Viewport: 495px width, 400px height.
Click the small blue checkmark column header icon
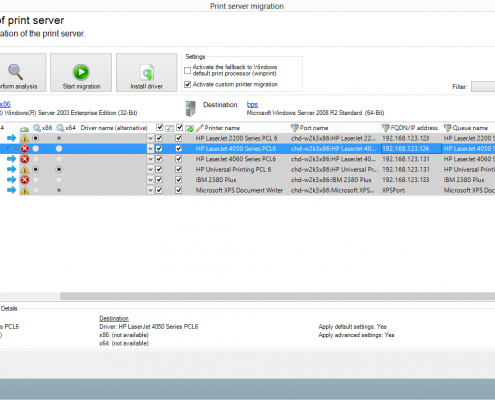[x=169, y=128]
